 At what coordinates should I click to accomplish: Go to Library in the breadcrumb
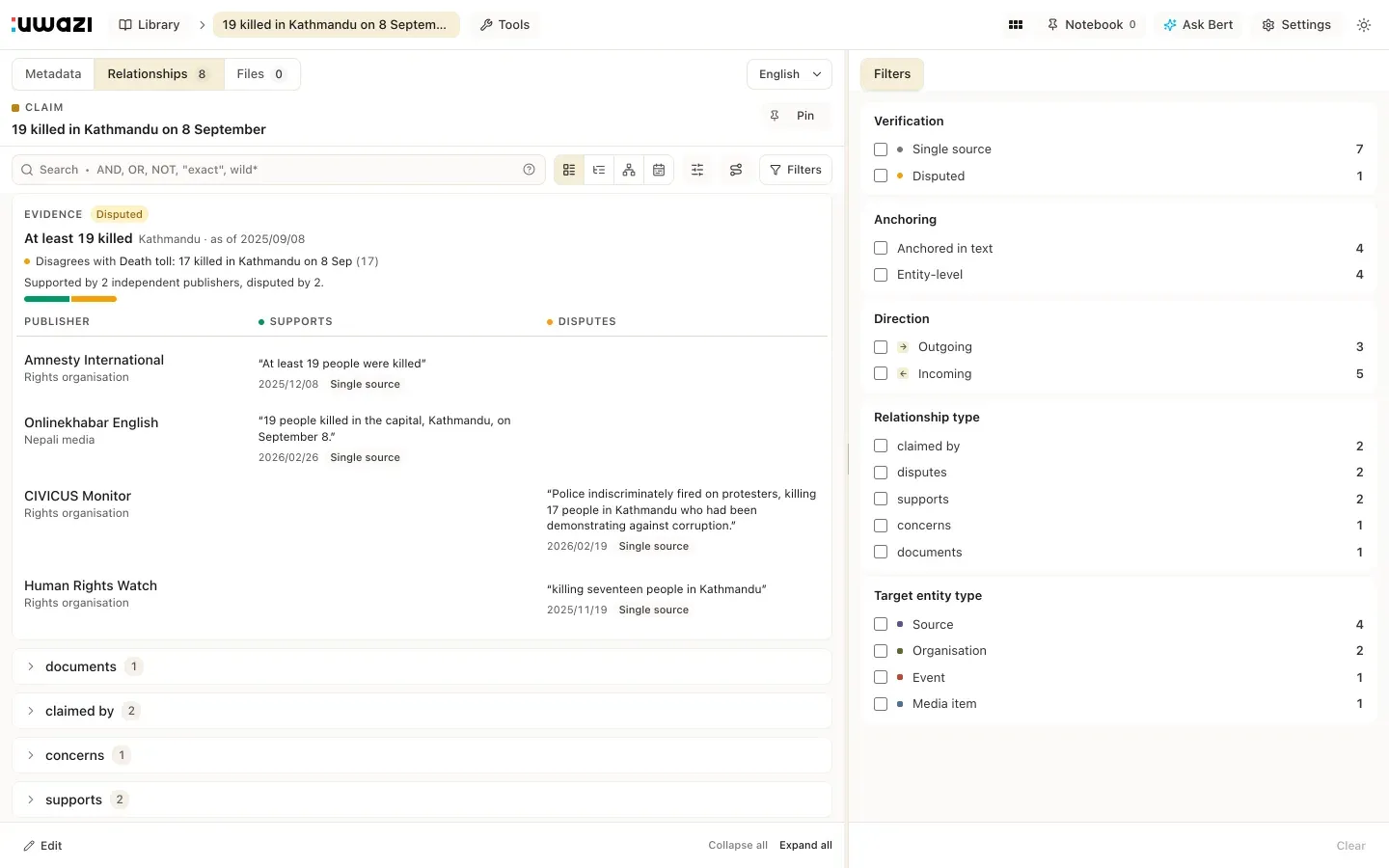click(x=150, y=25)
